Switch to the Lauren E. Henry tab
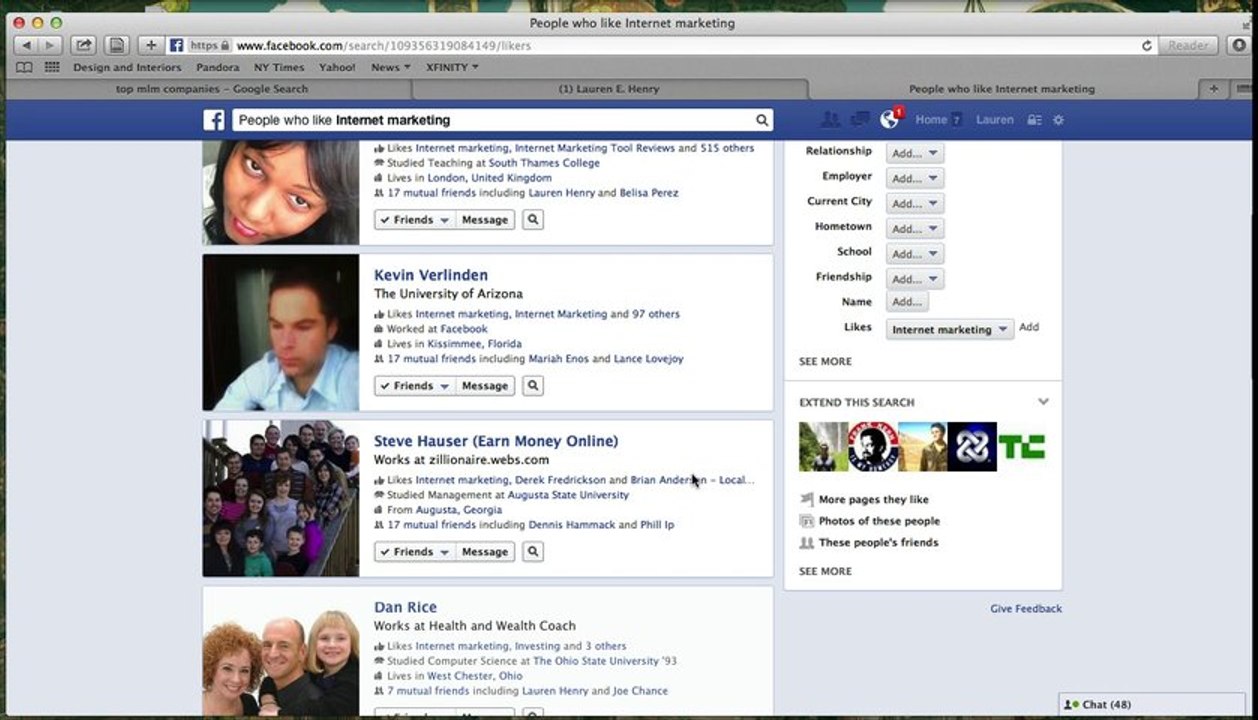This screenshot has height=720, width=1258. click(608, 89)
